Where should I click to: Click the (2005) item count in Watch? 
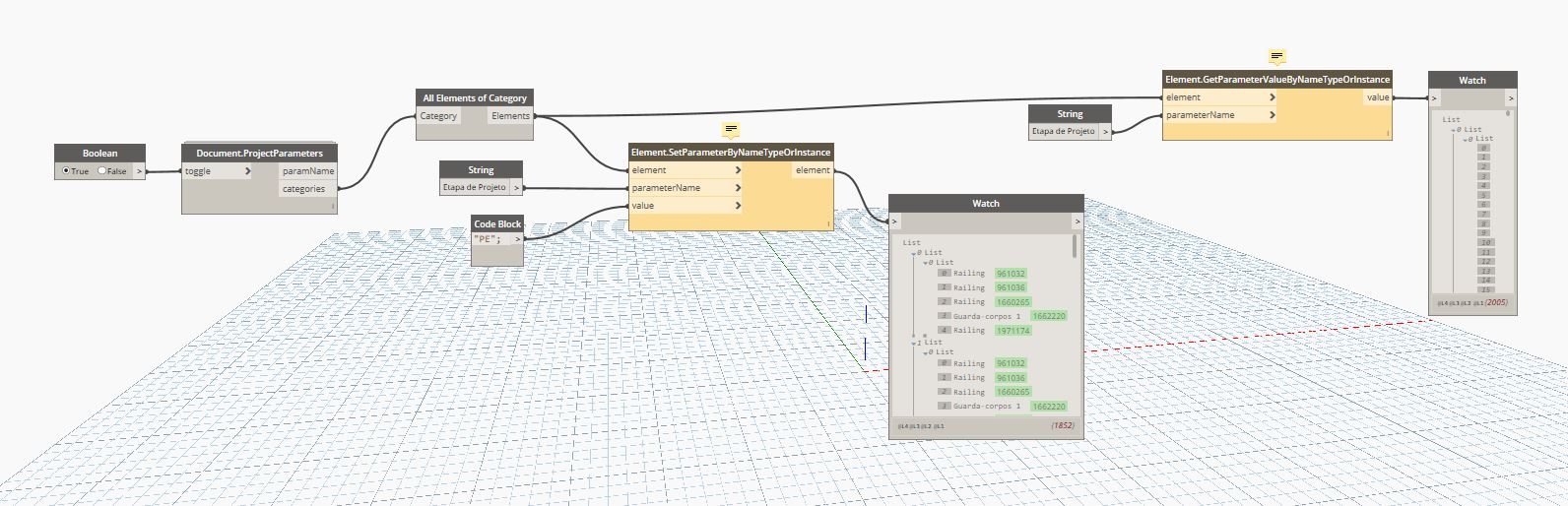click(1496, 302)
